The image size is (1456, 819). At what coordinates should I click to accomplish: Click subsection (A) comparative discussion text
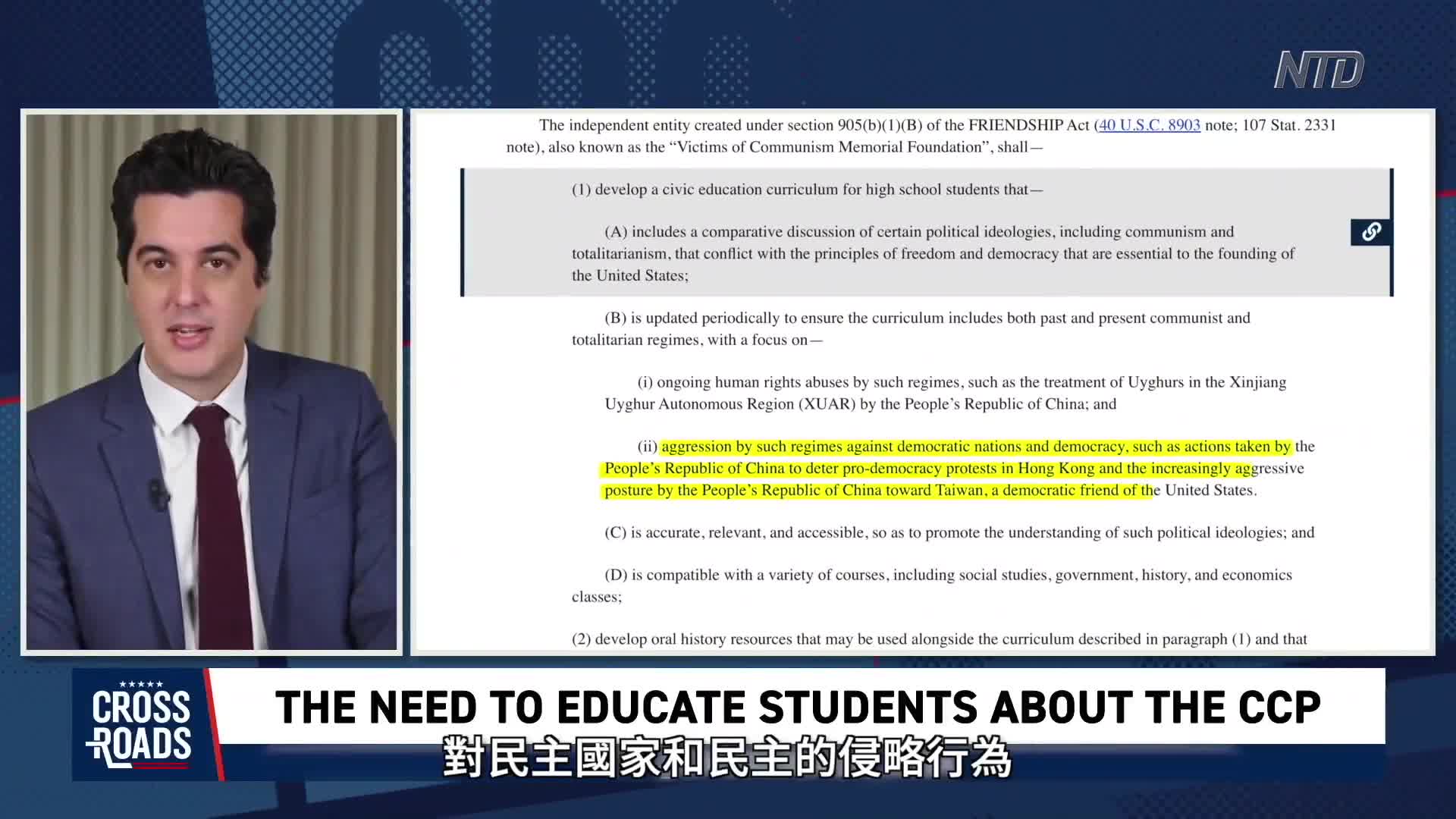(933, 253)
